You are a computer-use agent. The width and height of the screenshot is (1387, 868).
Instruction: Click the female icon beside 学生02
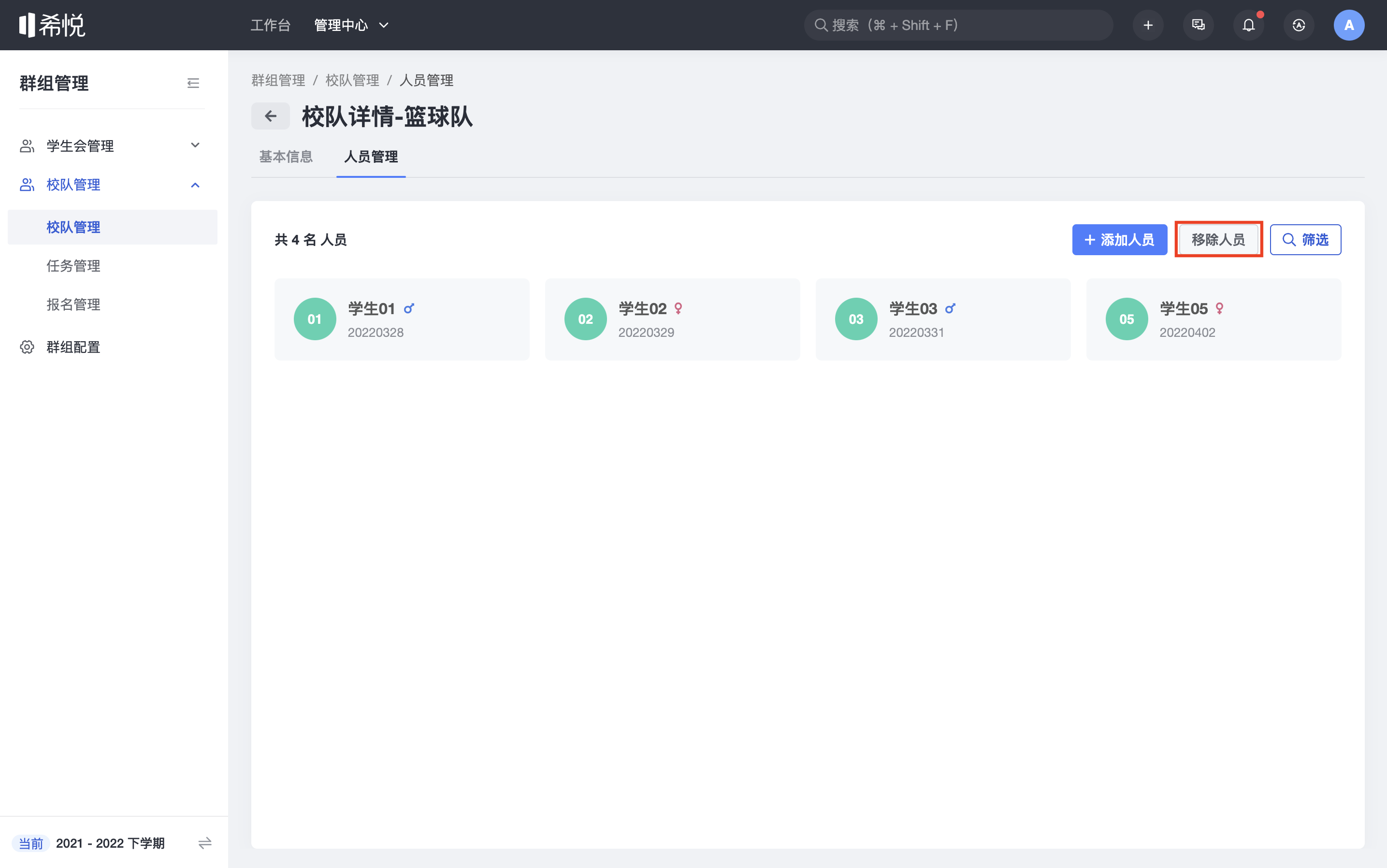[678, 309]
